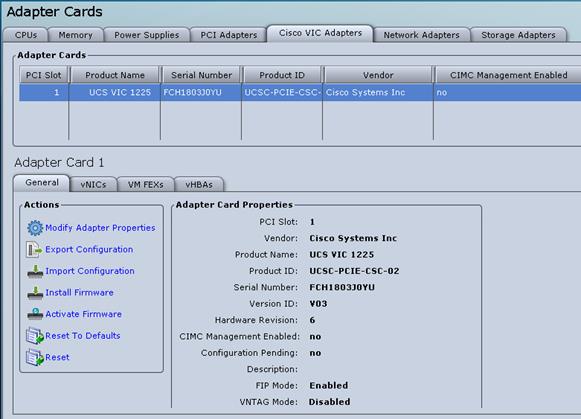This screenshot has width=581, height=419.
Task: Click the Install Firmware link
Action: [79, 293]
